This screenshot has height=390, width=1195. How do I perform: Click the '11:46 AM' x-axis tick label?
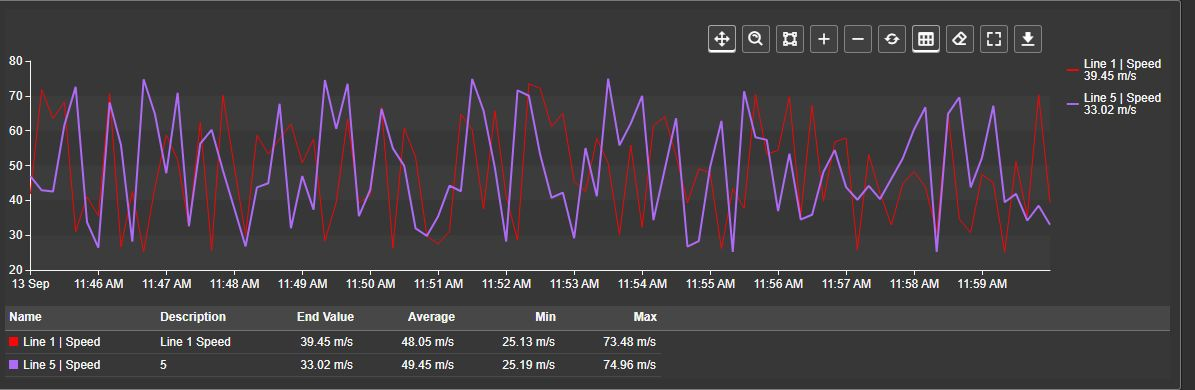click(x=98, y=284)
